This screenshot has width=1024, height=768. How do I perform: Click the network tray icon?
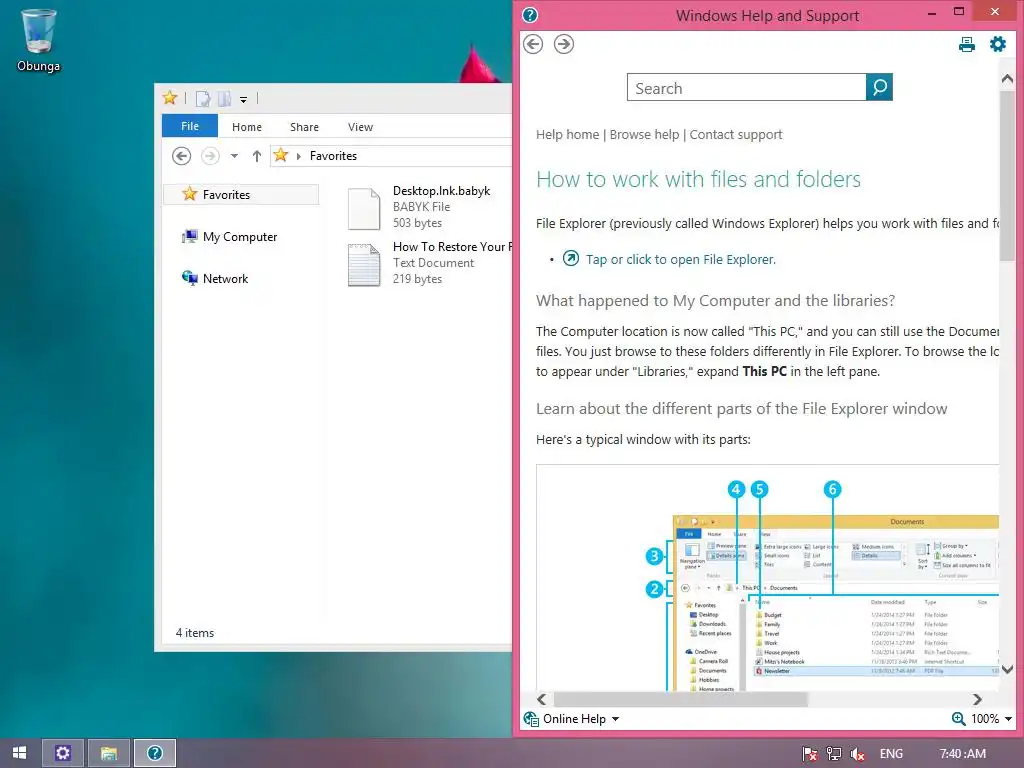[833, 754]
